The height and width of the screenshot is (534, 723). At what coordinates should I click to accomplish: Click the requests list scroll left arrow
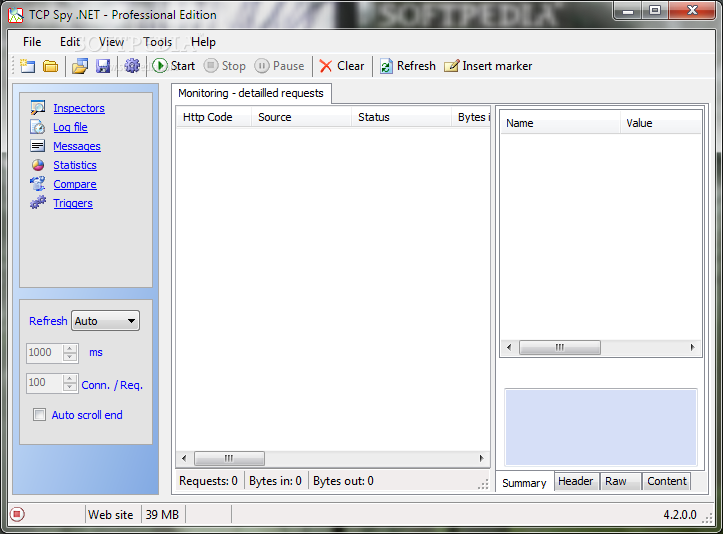[184, 458]
